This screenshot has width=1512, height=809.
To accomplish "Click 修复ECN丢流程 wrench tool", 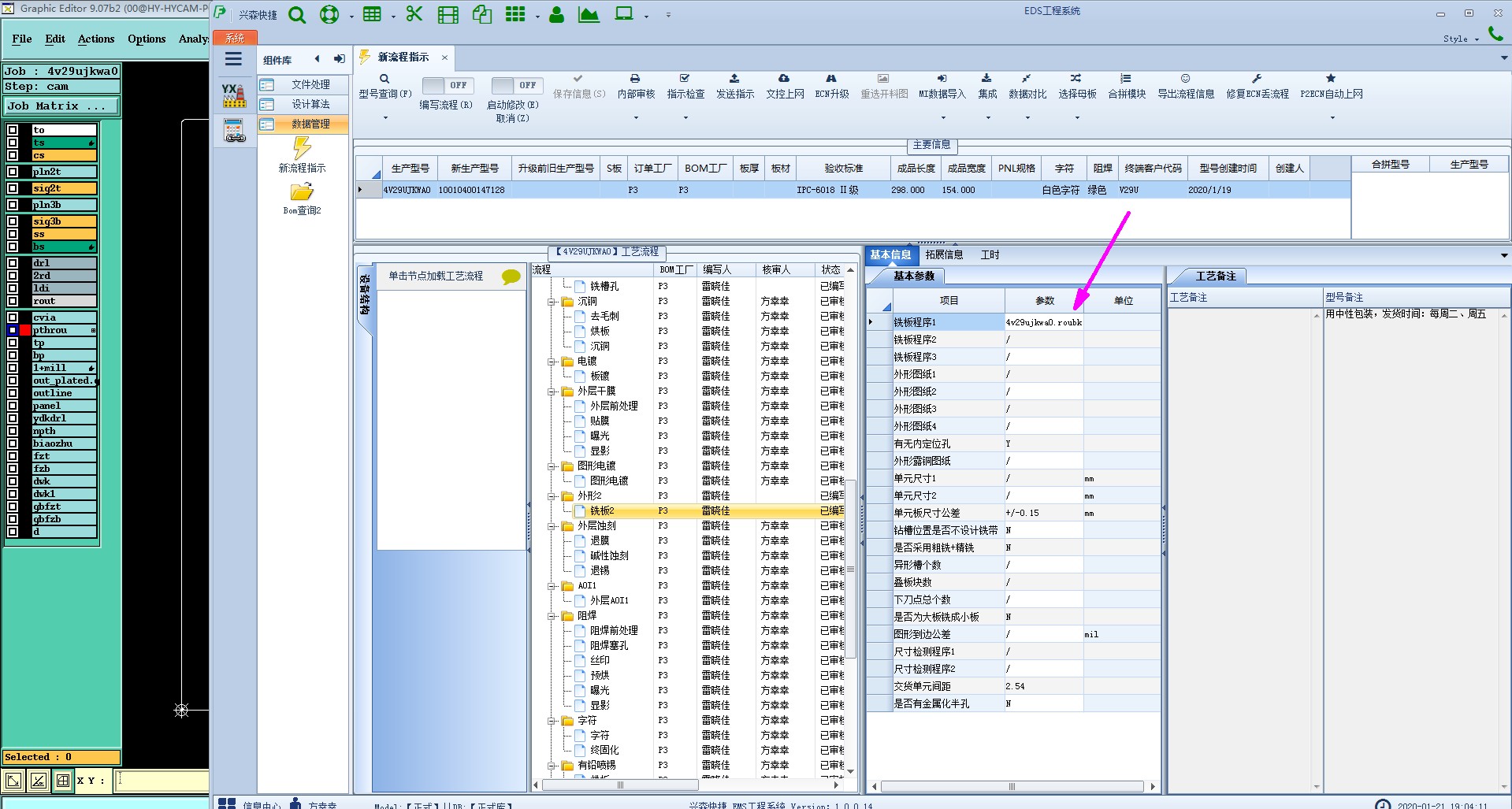I will [x=1258, y=87].
